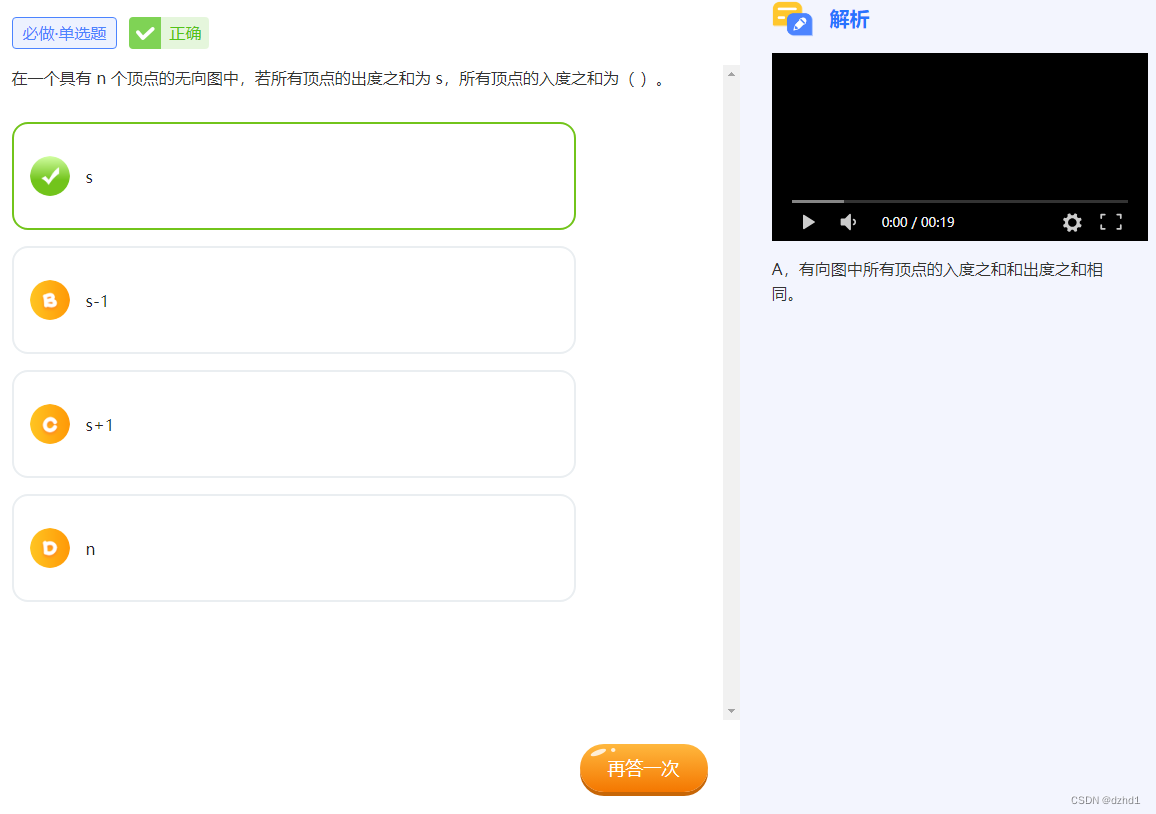Click the orange B badge icon
This screenshot has height=814, width=1156.
point(50,300)
